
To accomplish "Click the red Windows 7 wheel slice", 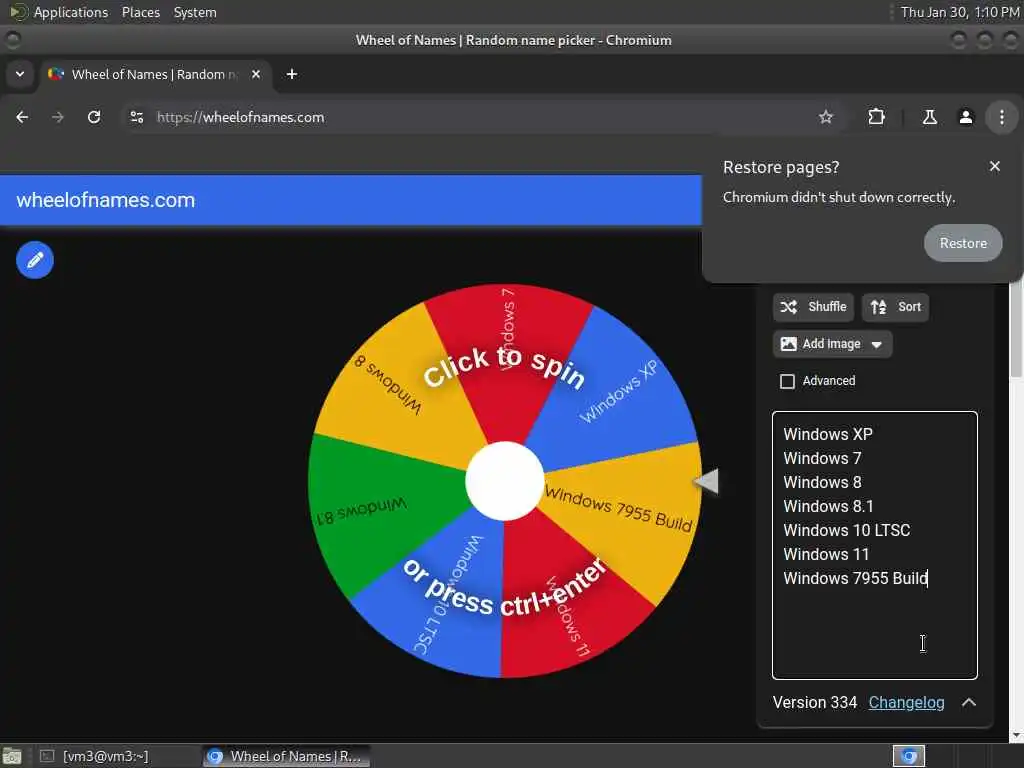I will click(x=507, y=366).
